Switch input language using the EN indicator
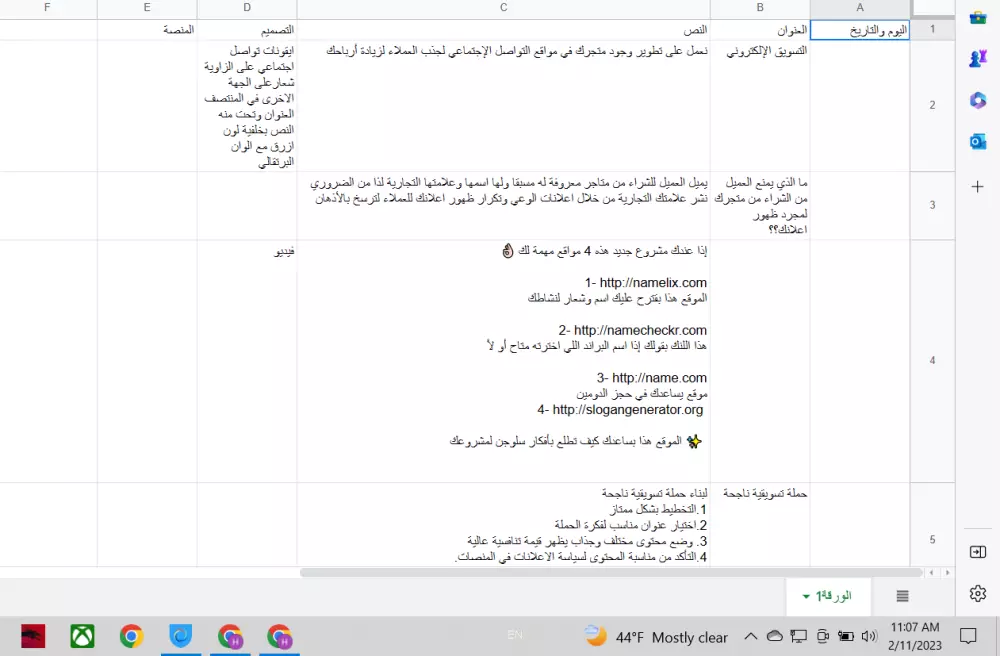This screenshot has width=1000, height=656. click(515, 636)
